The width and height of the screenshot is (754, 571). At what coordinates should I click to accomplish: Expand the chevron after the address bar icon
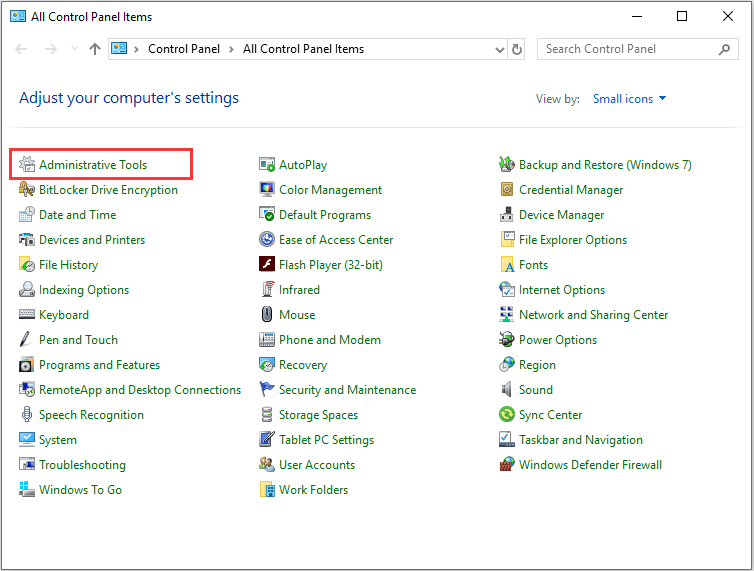click(136, 49)
